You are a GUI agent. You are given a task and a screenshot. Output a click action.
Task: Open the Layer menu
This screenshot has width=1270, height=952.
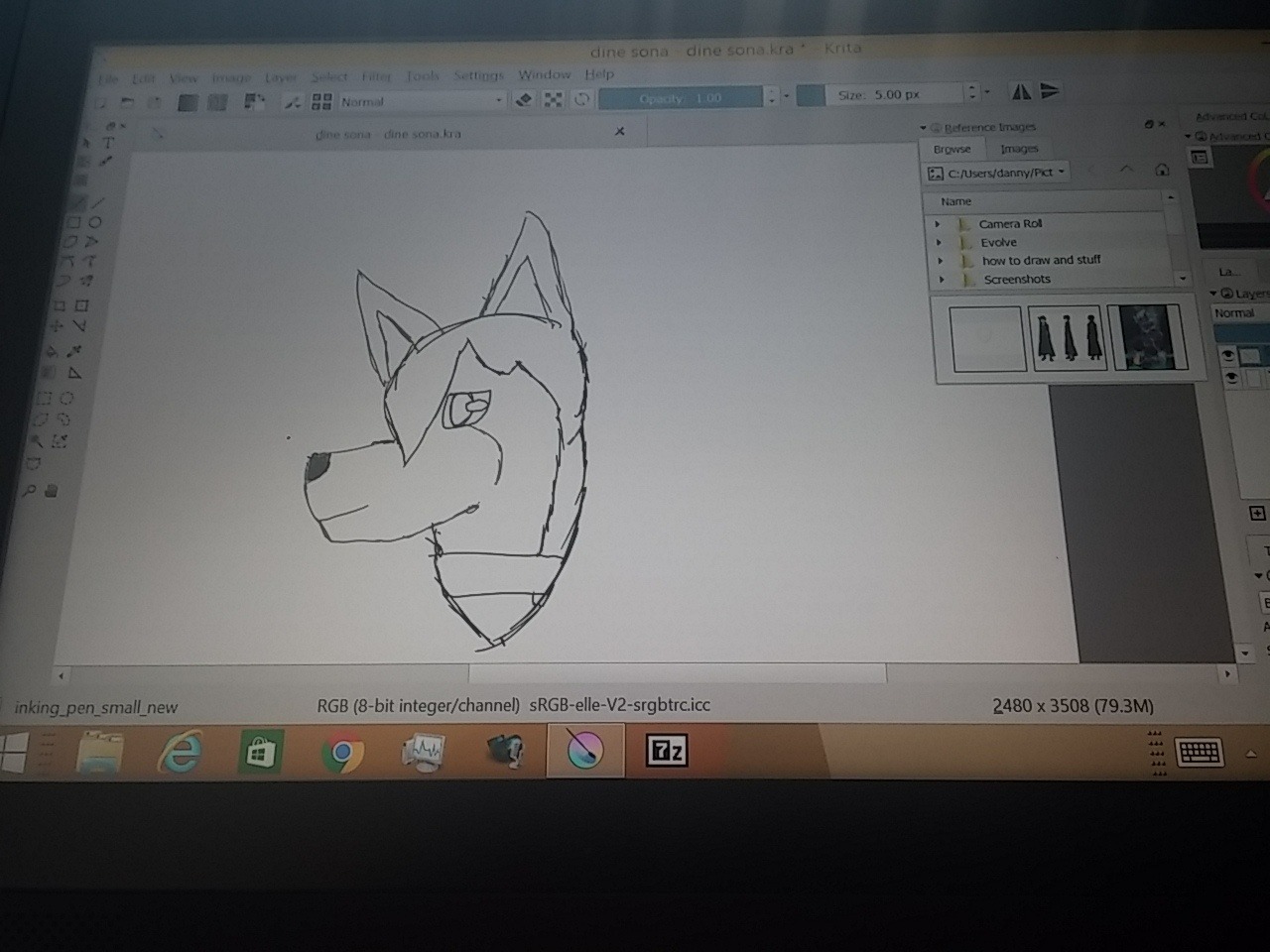click(x=280, y=77)
